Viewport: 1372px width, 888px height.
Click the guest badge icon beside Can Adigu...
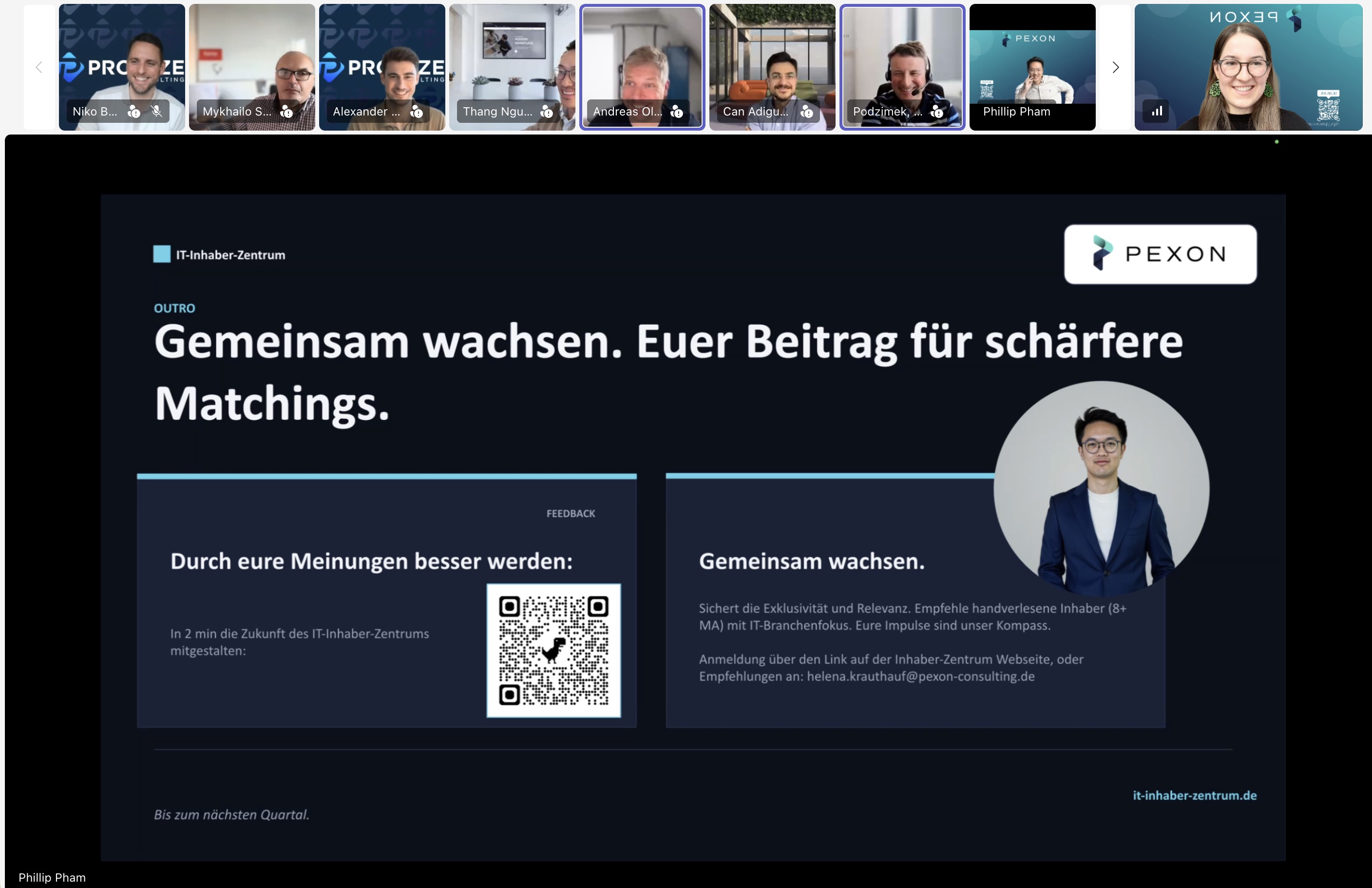pyautogui.click(x=807, y=111)
